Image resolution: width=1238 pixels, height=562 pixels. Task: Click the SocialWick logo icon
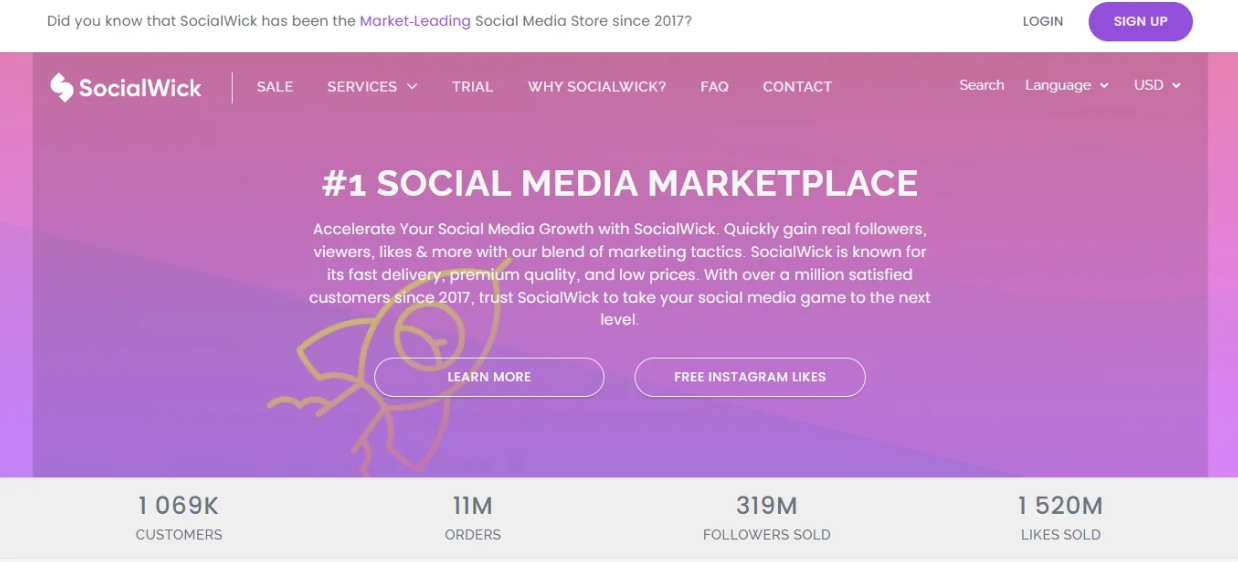62,88
